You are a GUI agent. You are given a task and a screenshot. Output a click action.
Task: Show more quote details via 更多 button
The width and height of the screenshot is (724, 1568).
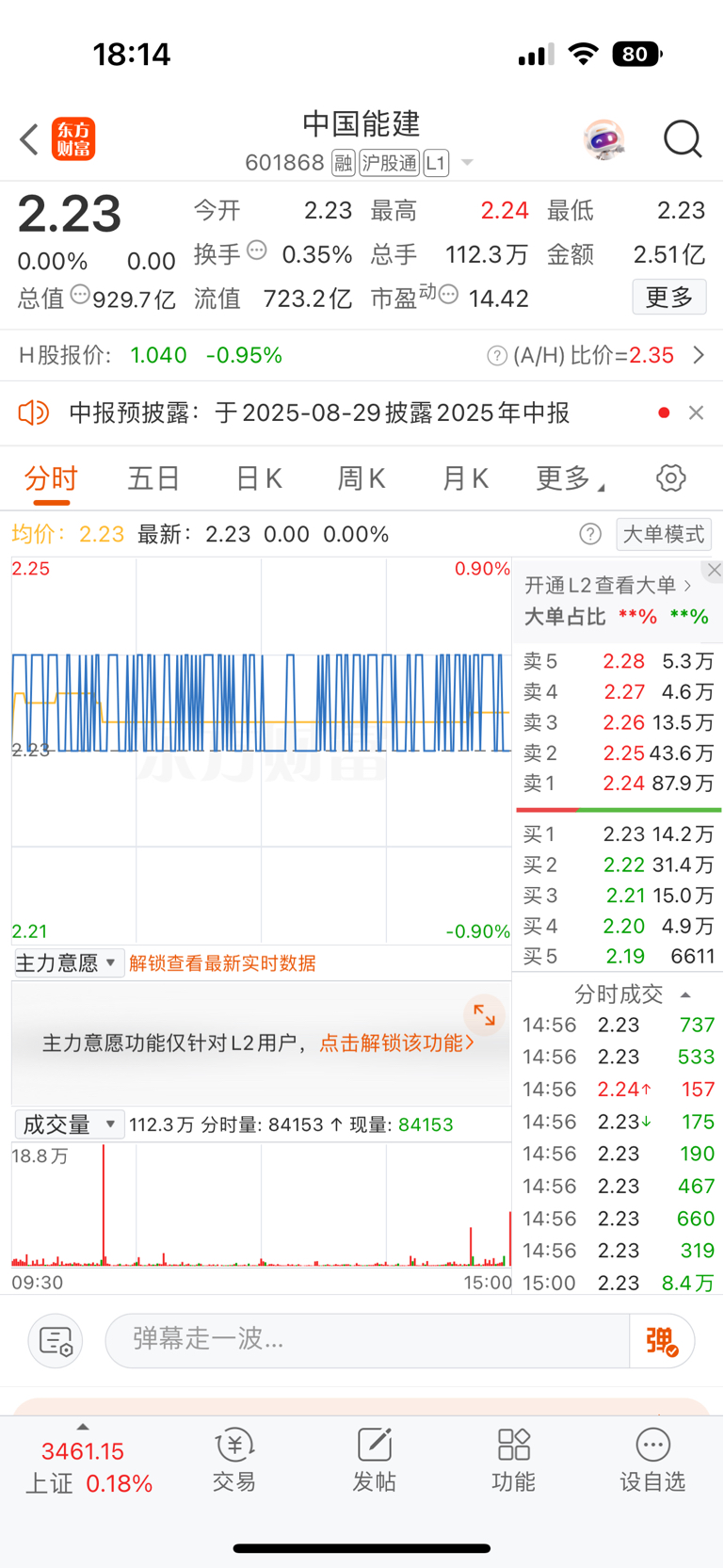click(669, 298)
